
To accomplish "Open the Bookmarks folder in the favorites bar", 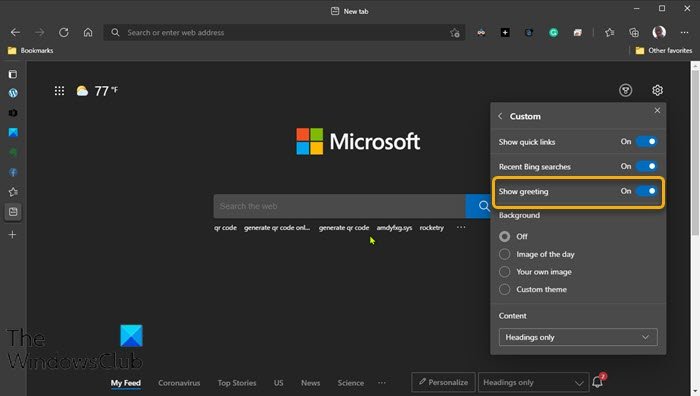I will 30,50.
